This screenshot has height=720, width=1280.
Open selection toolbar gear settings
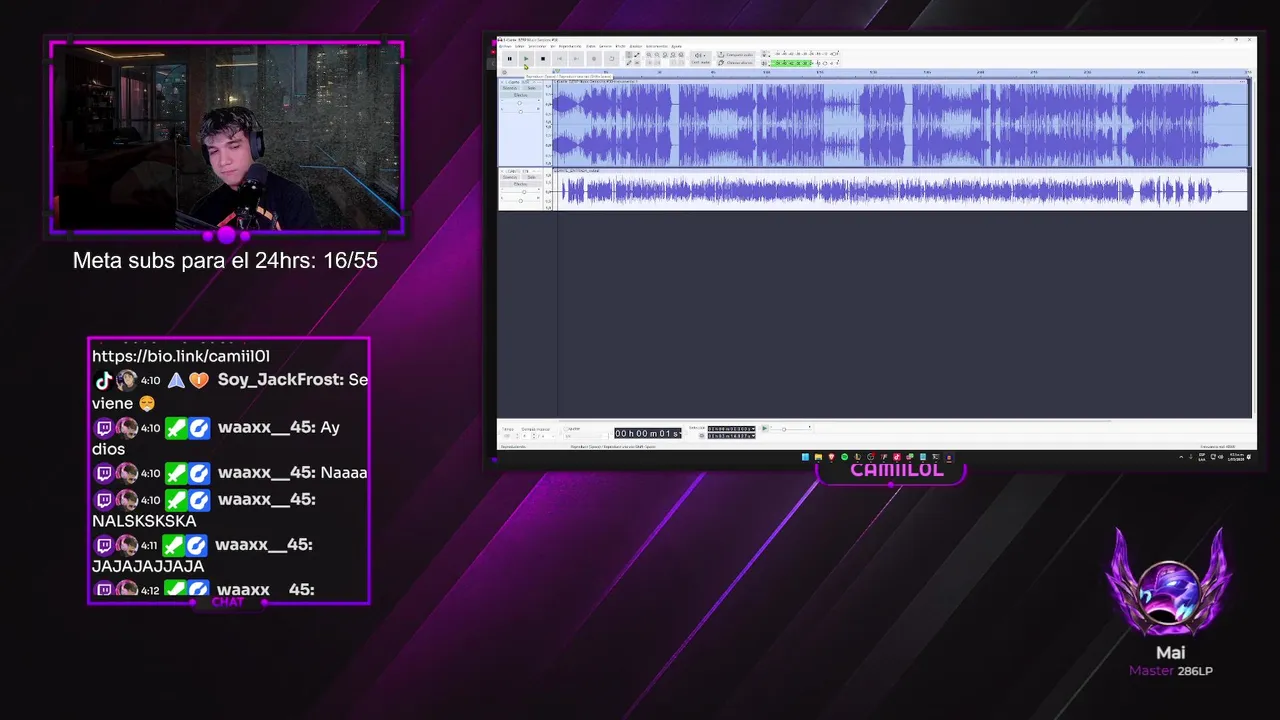(x=702, y=436)
